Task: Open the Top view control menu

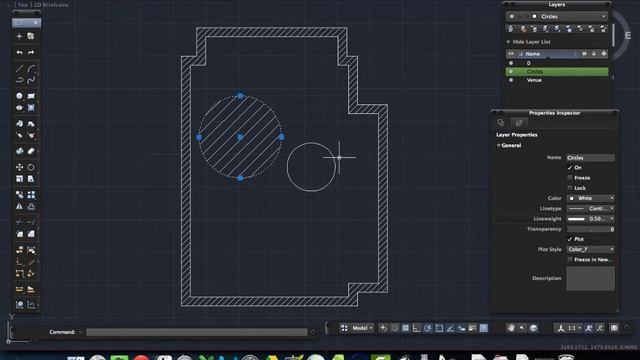Action: click(22, 5)
